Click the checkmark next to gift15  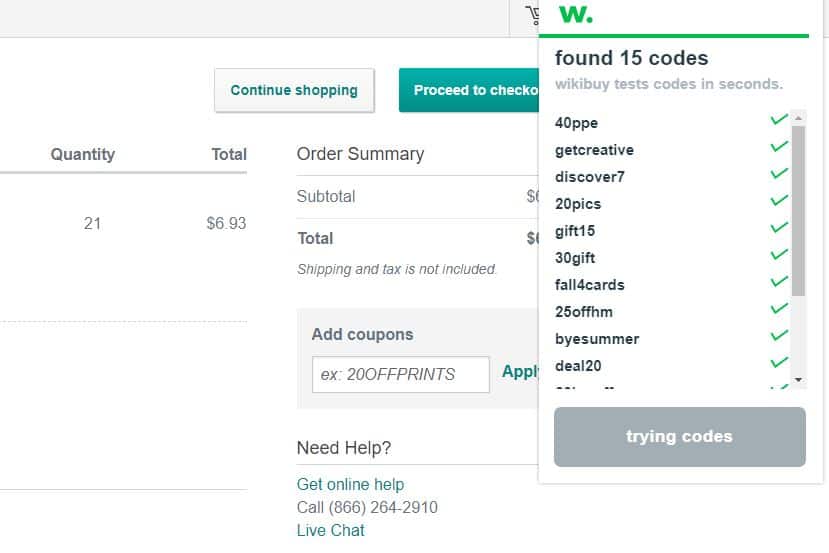779,227
